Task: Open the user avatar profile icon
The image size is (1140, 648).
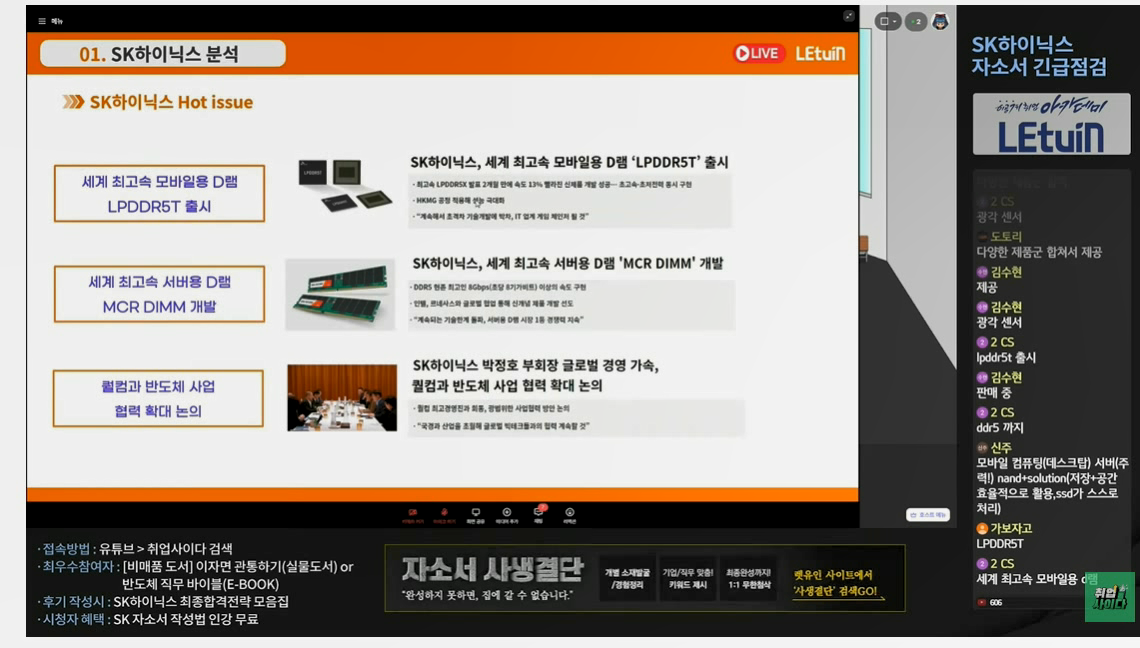Action: [x=941, y=22]
